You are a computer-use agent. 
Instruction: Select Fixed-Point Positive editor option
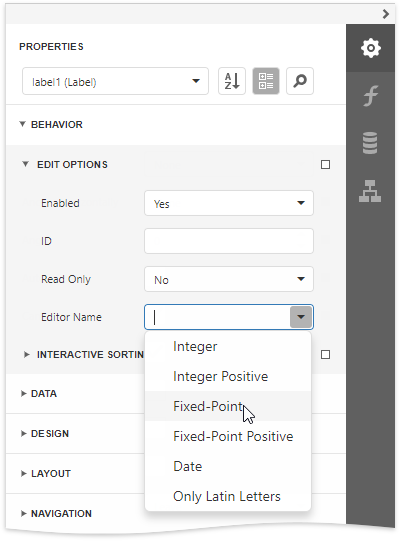[228, 436]
